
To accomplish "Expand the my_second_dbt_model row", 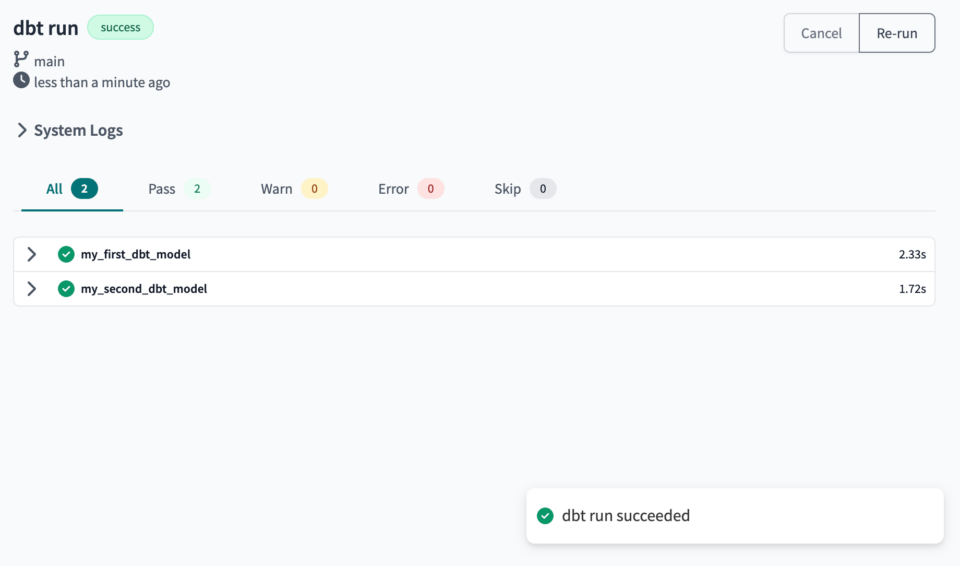I will tap(32, 289).
